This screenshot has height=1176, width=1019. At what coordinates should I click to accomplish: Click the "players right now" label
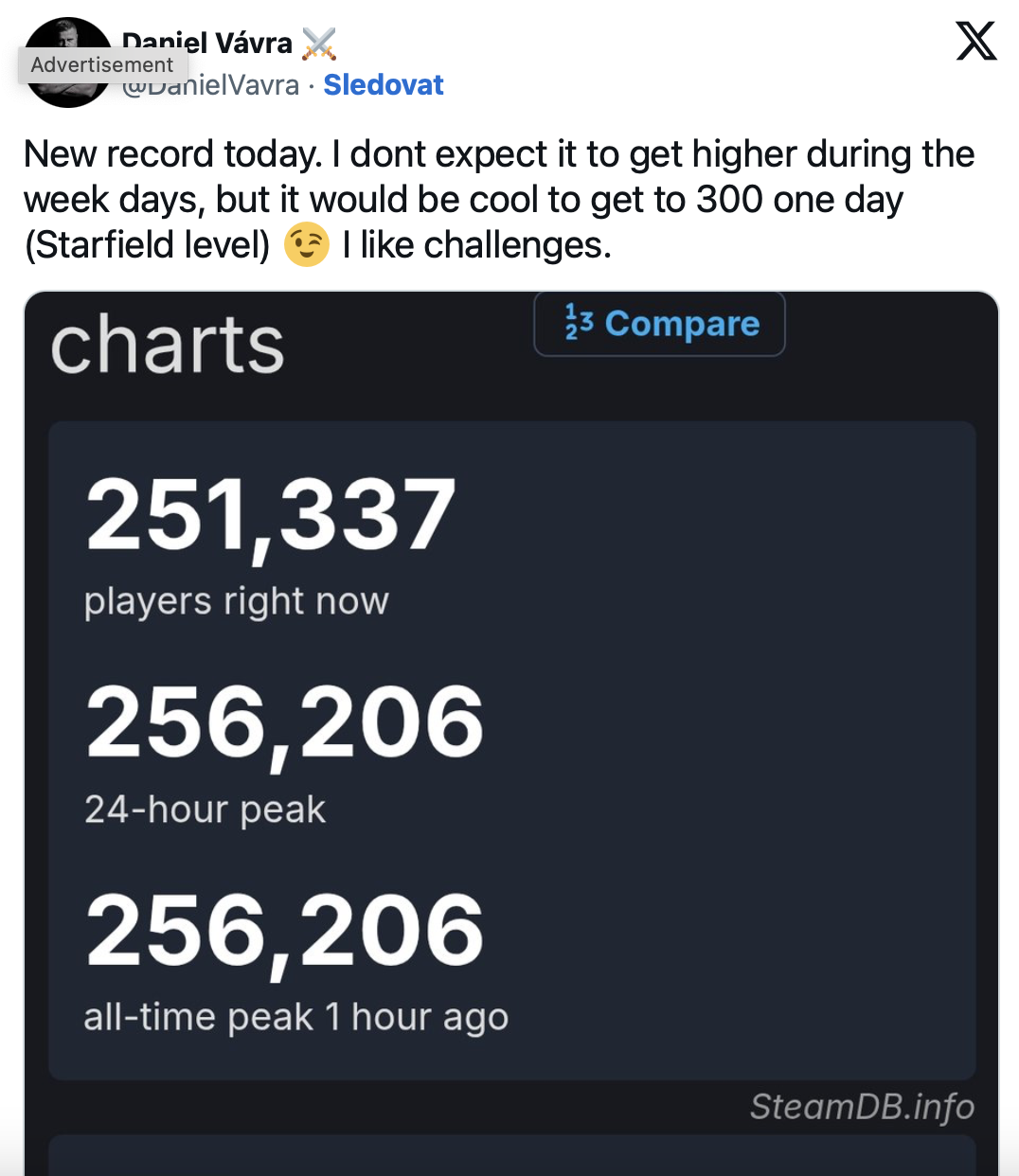(x=237, y=601)
